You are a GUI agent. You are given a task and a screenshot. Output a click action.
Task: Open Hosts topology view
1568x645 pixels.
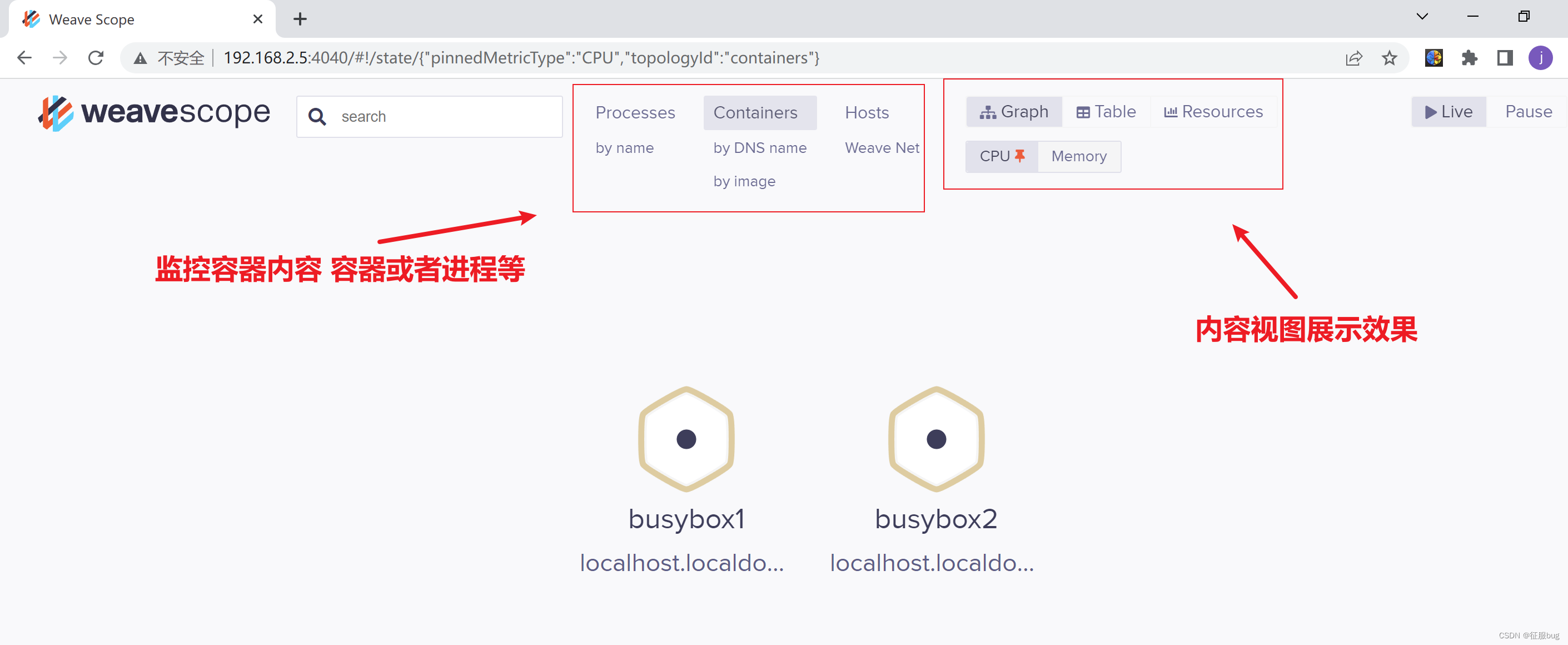[866, 113]
